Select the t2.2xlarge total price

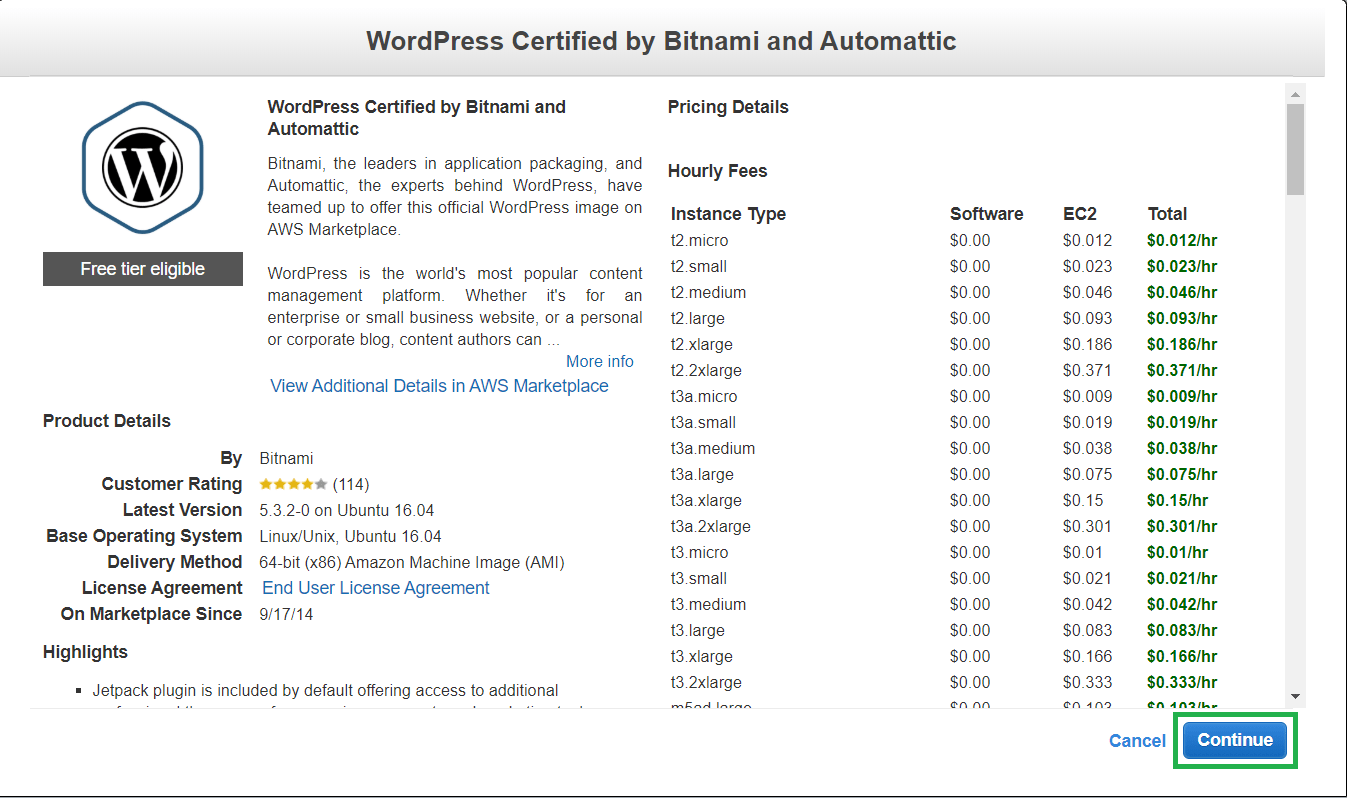click(1182, 370)
